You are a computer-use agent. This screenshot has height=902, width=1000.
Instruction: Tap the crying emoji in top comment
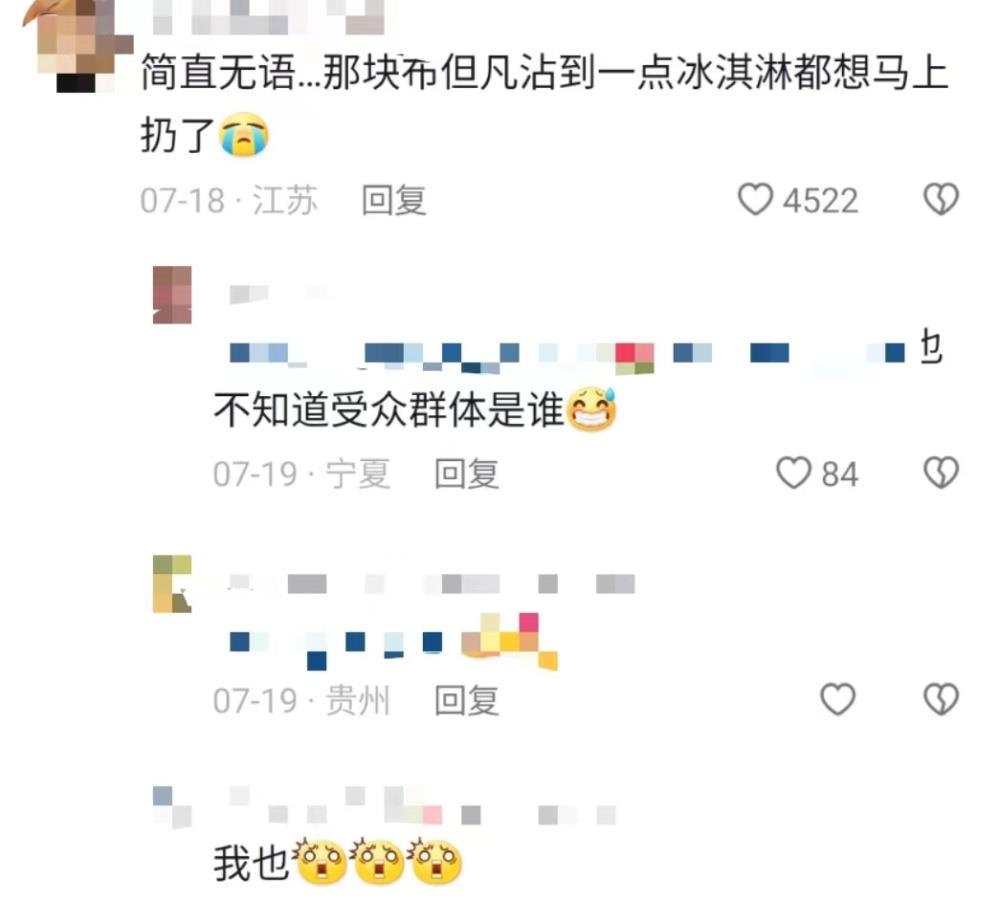coord(244,135)
